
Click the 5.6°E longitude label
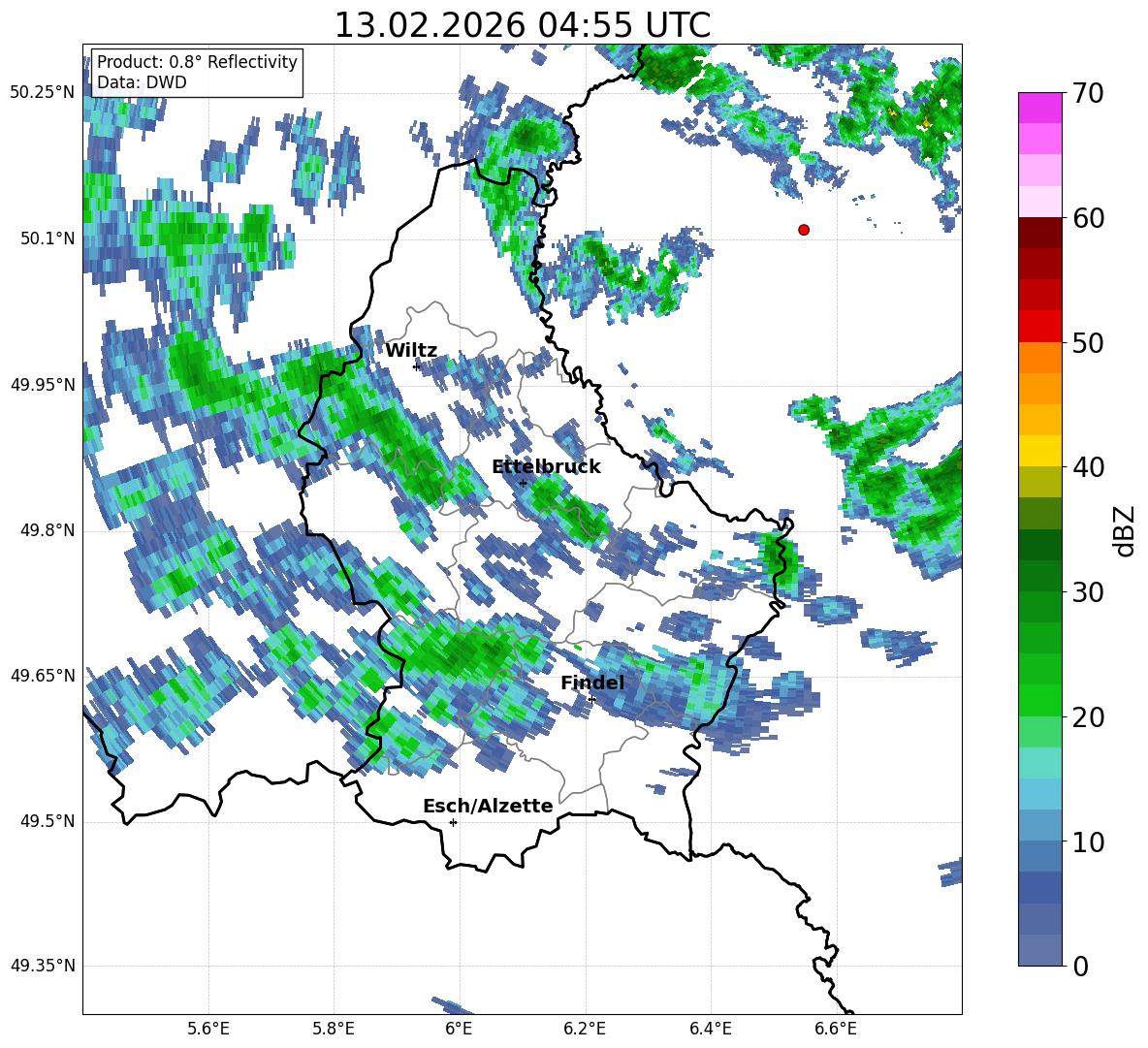tap(208, 1029)
